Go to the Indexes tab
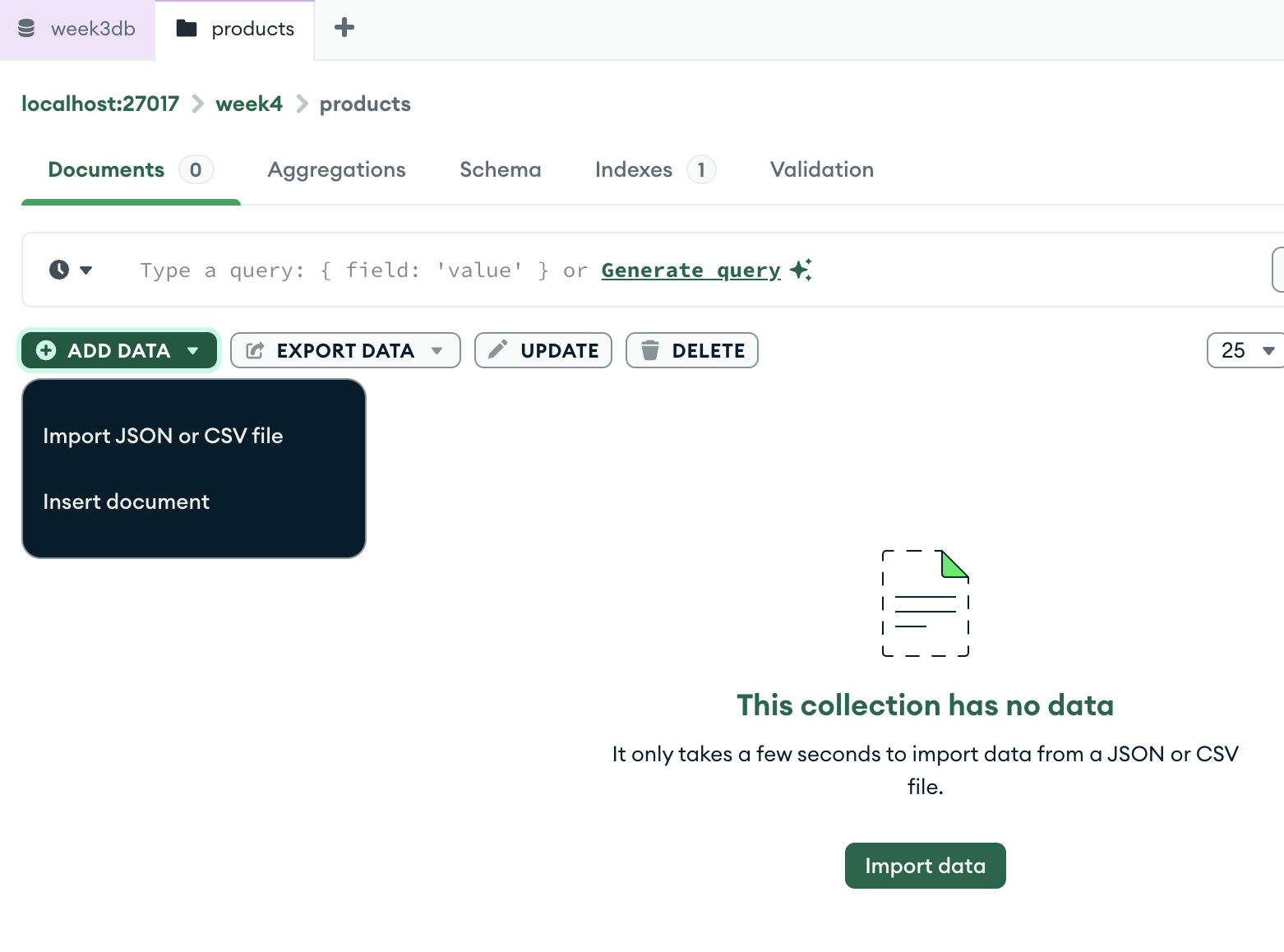 [x=655, y=170]
